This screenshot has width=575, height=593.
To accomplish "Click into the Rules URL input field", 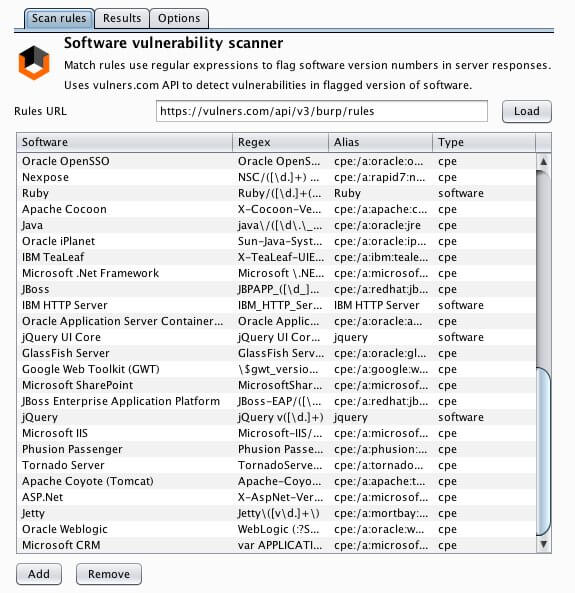I will pyautogui.click(x=322, y=111).
